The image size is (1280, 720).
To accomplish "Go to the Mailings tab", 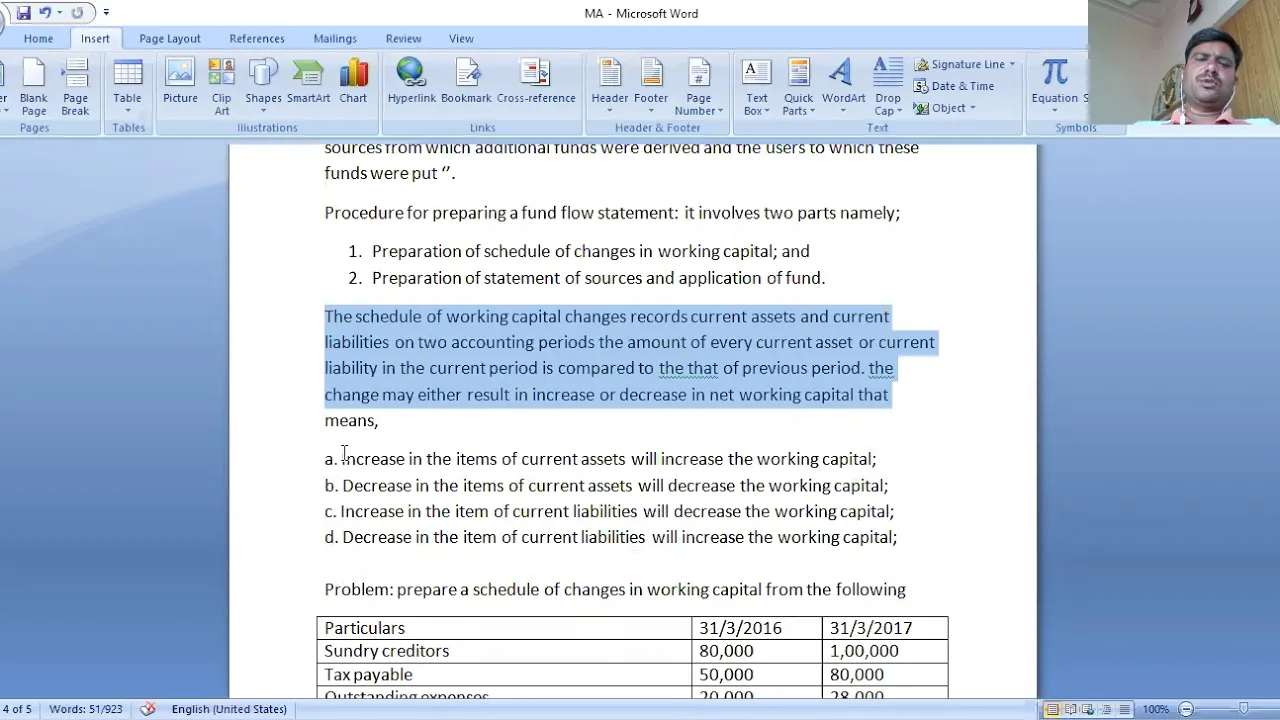I will click(335, 38).
